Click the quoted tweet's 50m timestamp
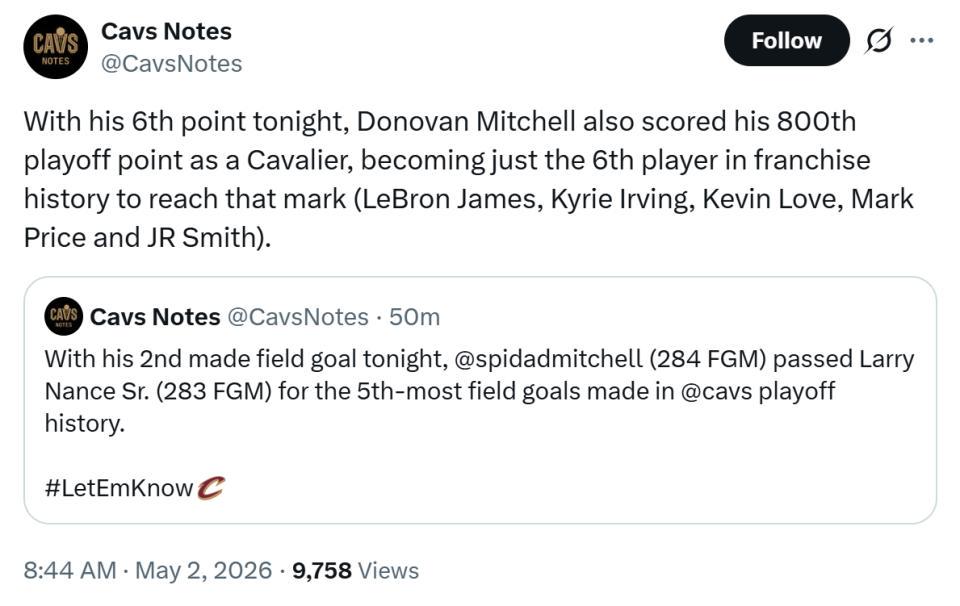 (x=414, y=317)
